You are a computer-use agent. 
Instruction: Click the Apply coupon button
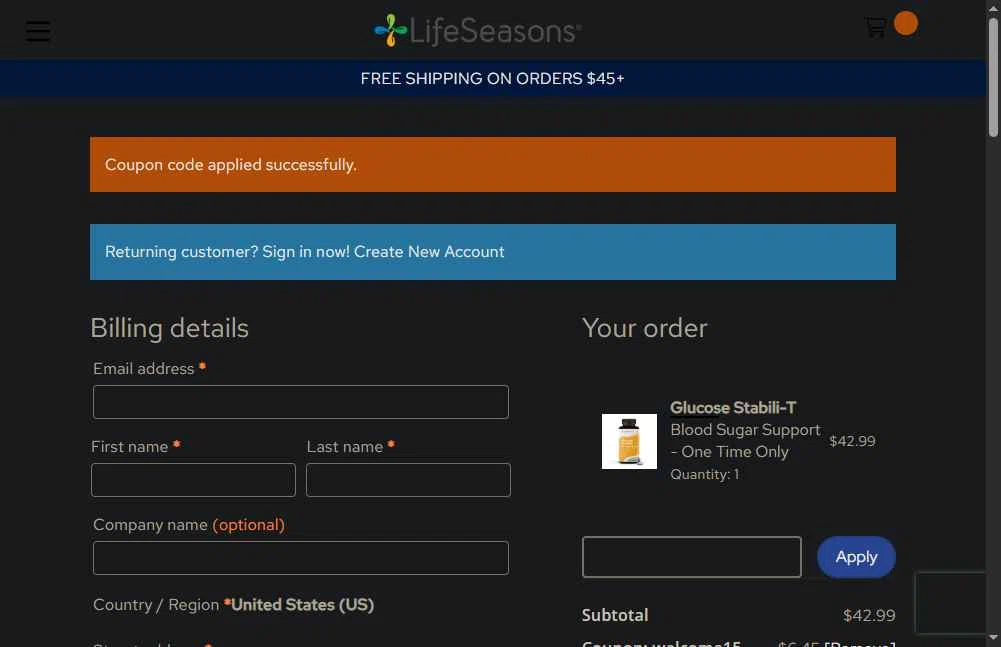856,557
